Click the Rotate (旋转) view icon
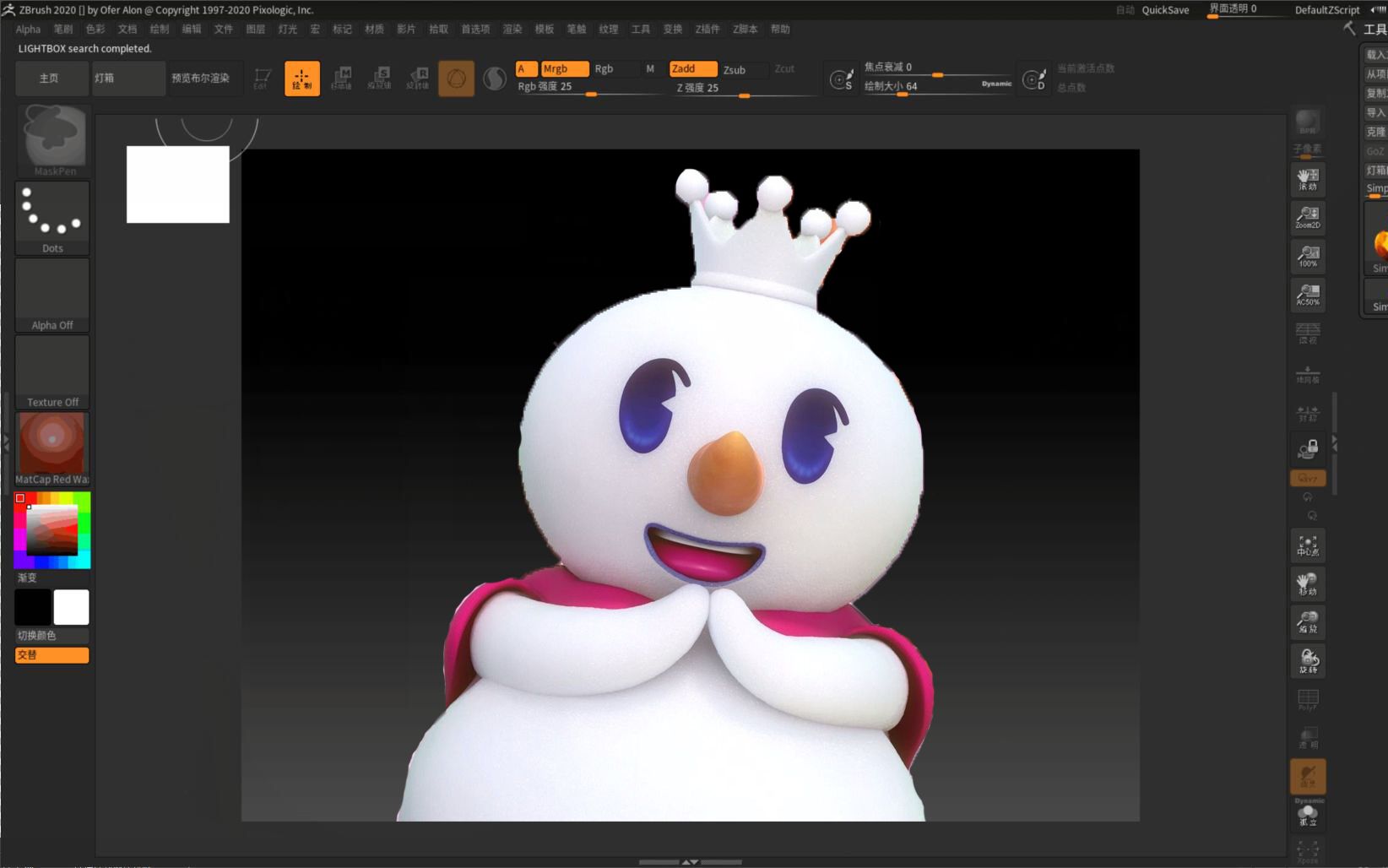The width and height of the screenshot is (1388, 868). (1308, 660)
